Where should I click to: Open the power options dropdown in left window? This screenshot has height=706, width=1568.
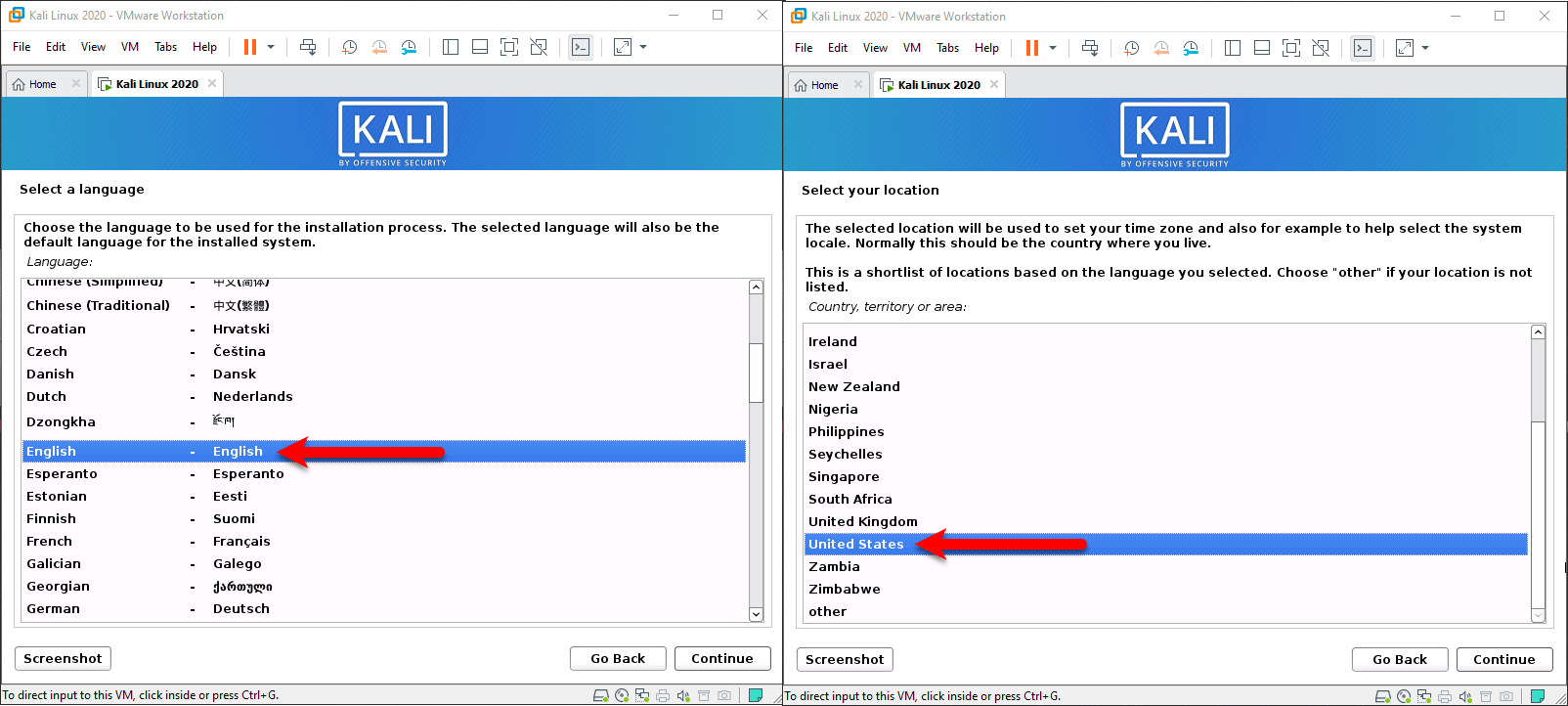(271, 47)
